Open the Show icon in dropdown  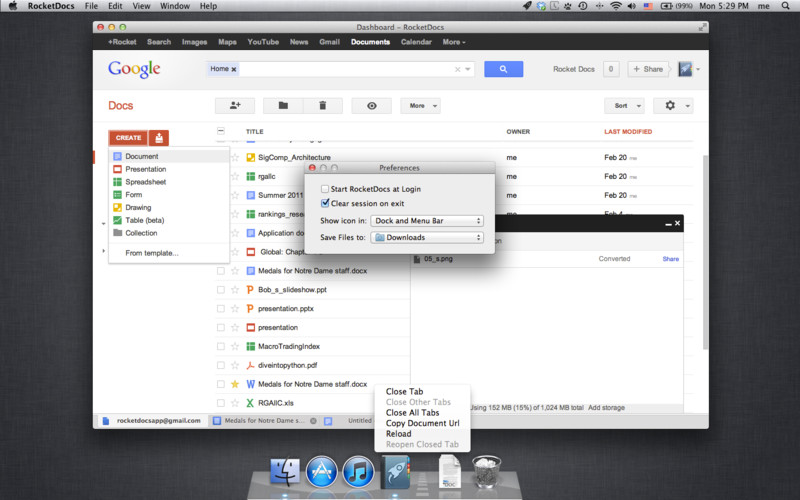427,220
